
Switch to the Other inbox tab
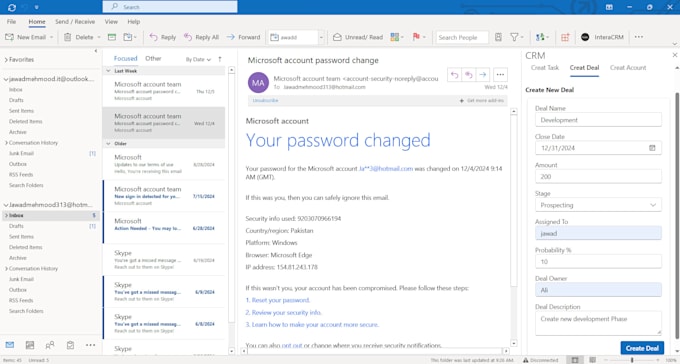pos(153,59)
